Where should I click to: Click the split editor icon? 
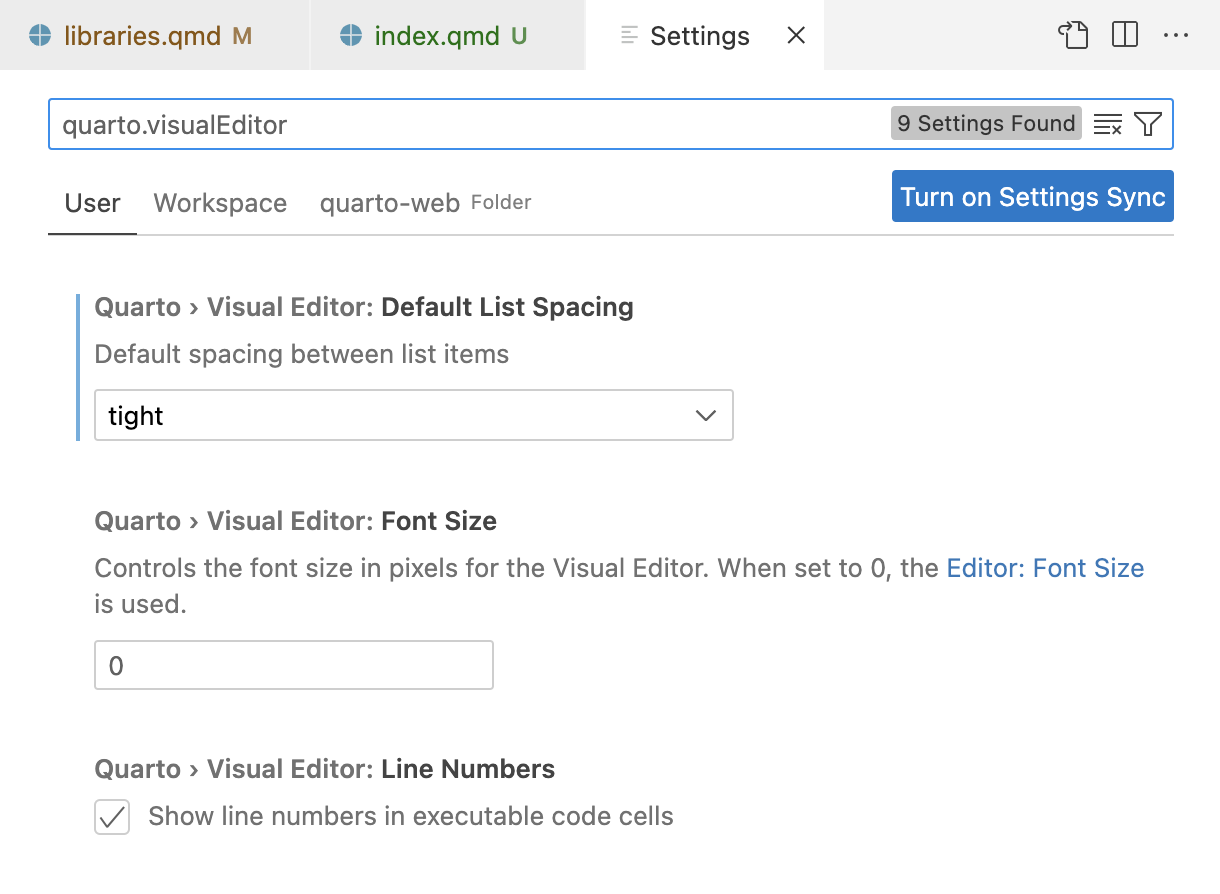[1125, 36]
